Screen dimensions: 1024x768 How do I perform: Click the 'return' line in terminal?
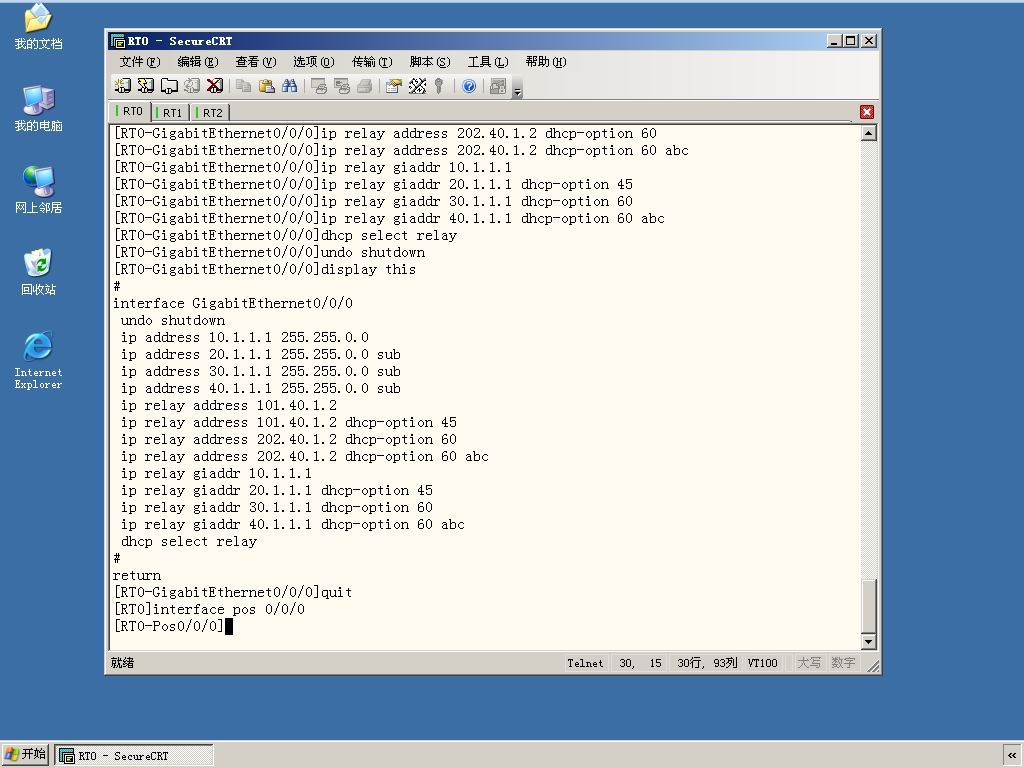tap(137, 575)
